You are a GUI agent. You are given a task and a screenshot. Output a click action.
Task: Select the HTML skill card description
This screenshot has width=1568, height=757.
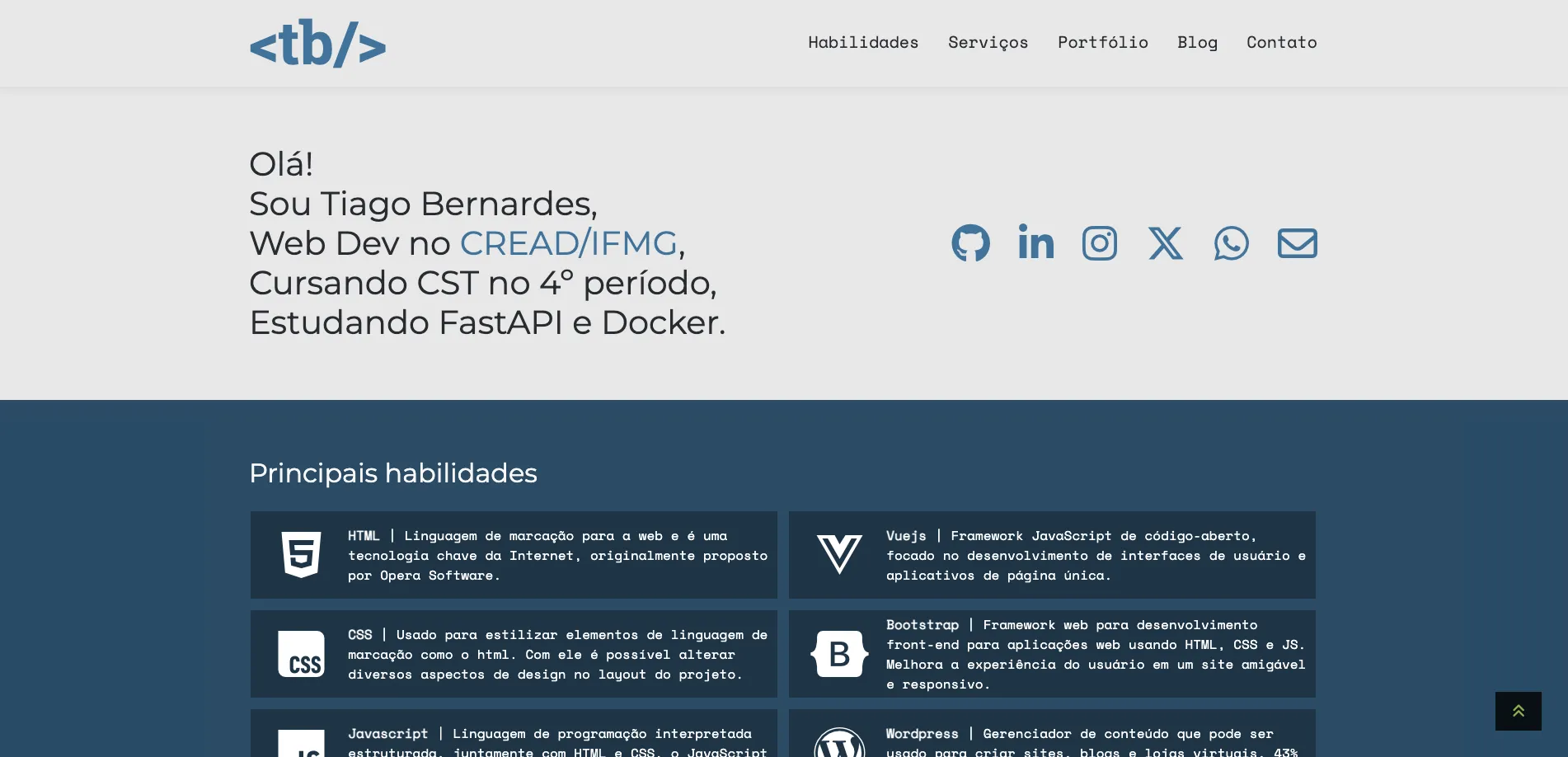click(557, 555)
